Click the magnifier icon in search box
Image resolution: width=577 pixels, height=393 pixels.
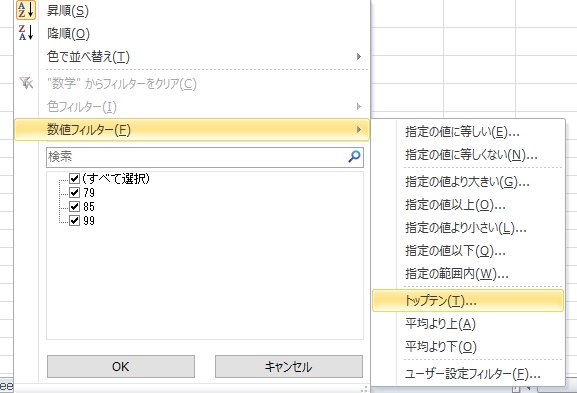354,157
